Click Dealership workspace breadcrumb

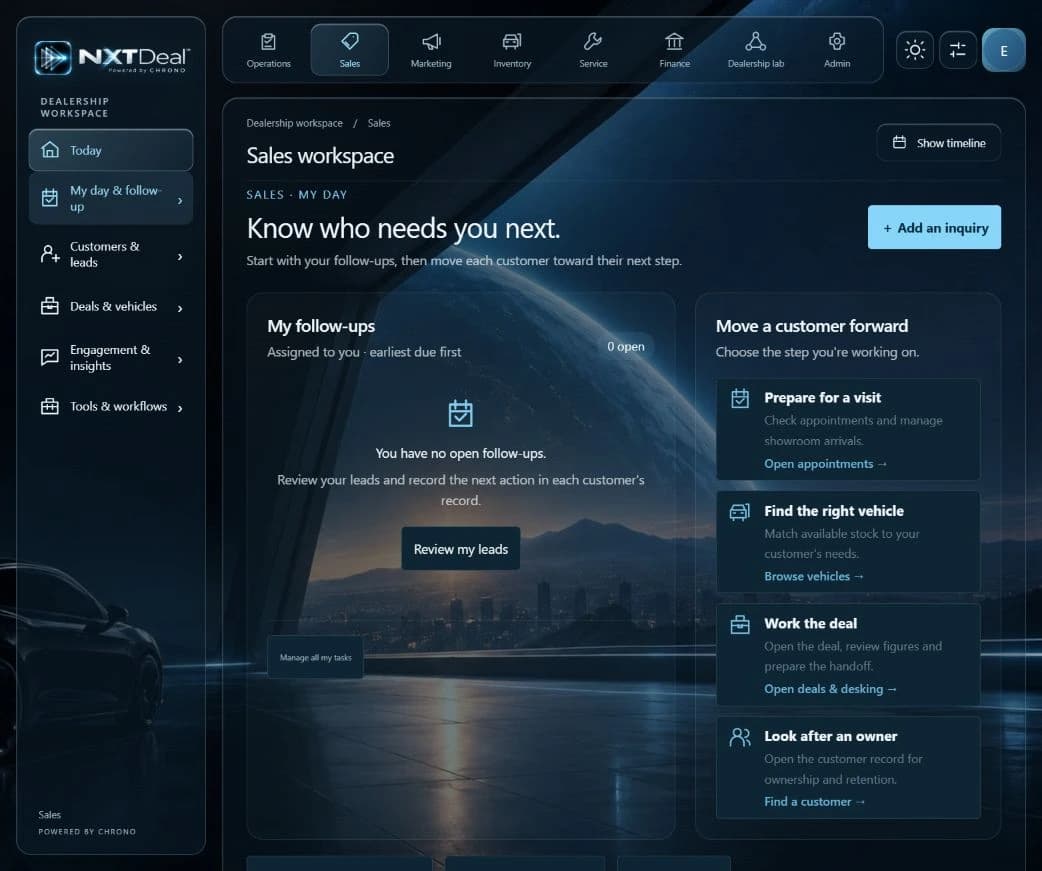[x=294, y=123]
